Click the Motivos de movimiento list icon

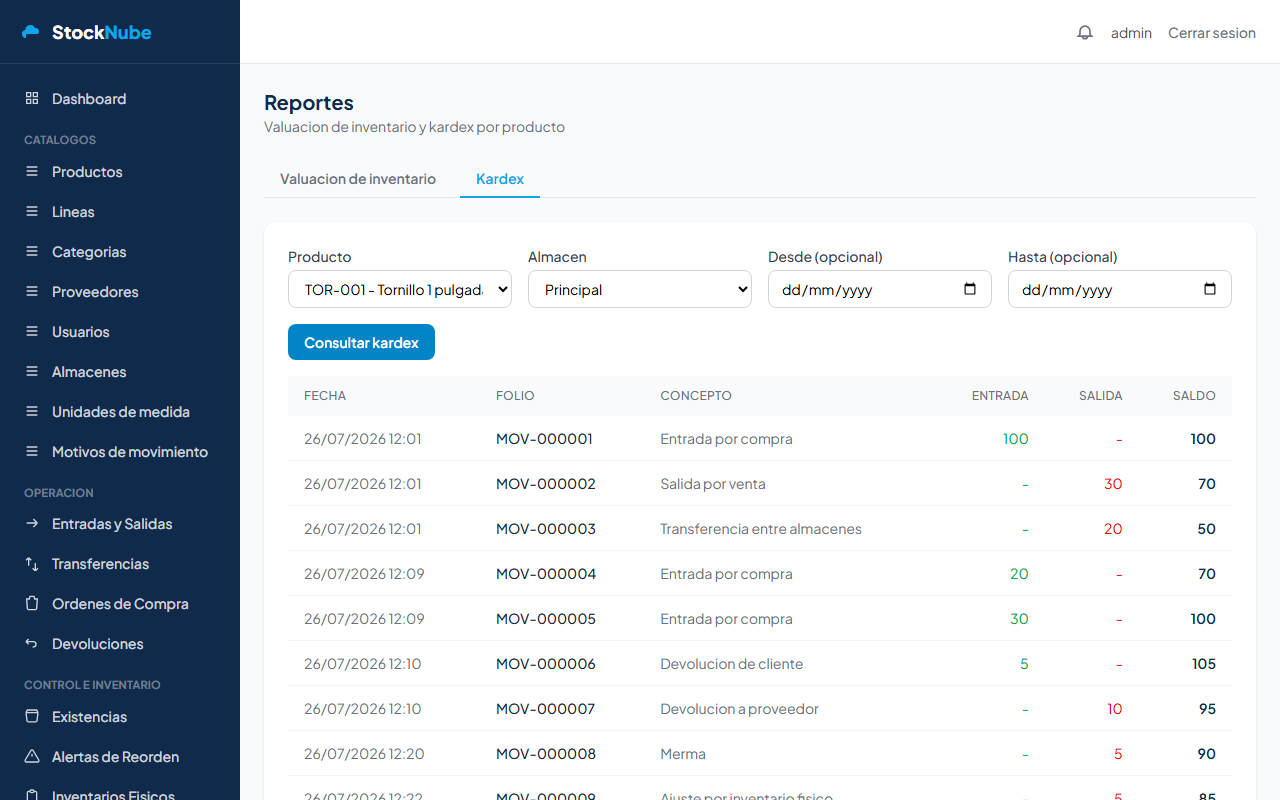coord(32,452)
